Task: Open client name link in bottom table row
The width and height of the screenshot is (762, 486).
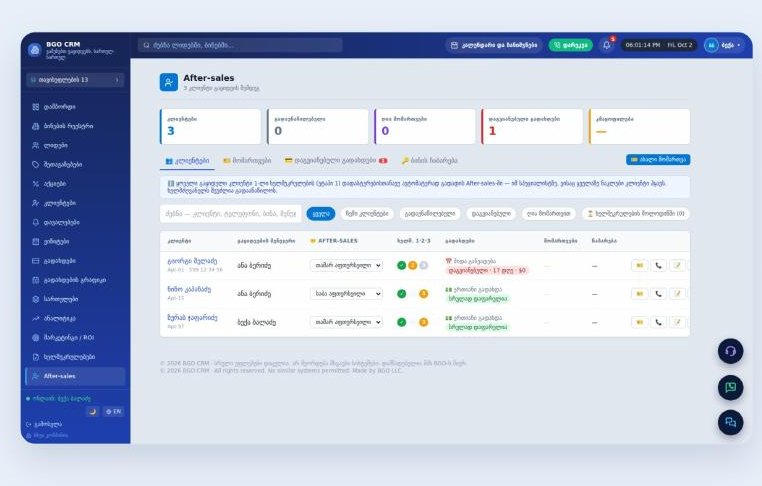Action: pyautogui.click(x=192, y=318)
